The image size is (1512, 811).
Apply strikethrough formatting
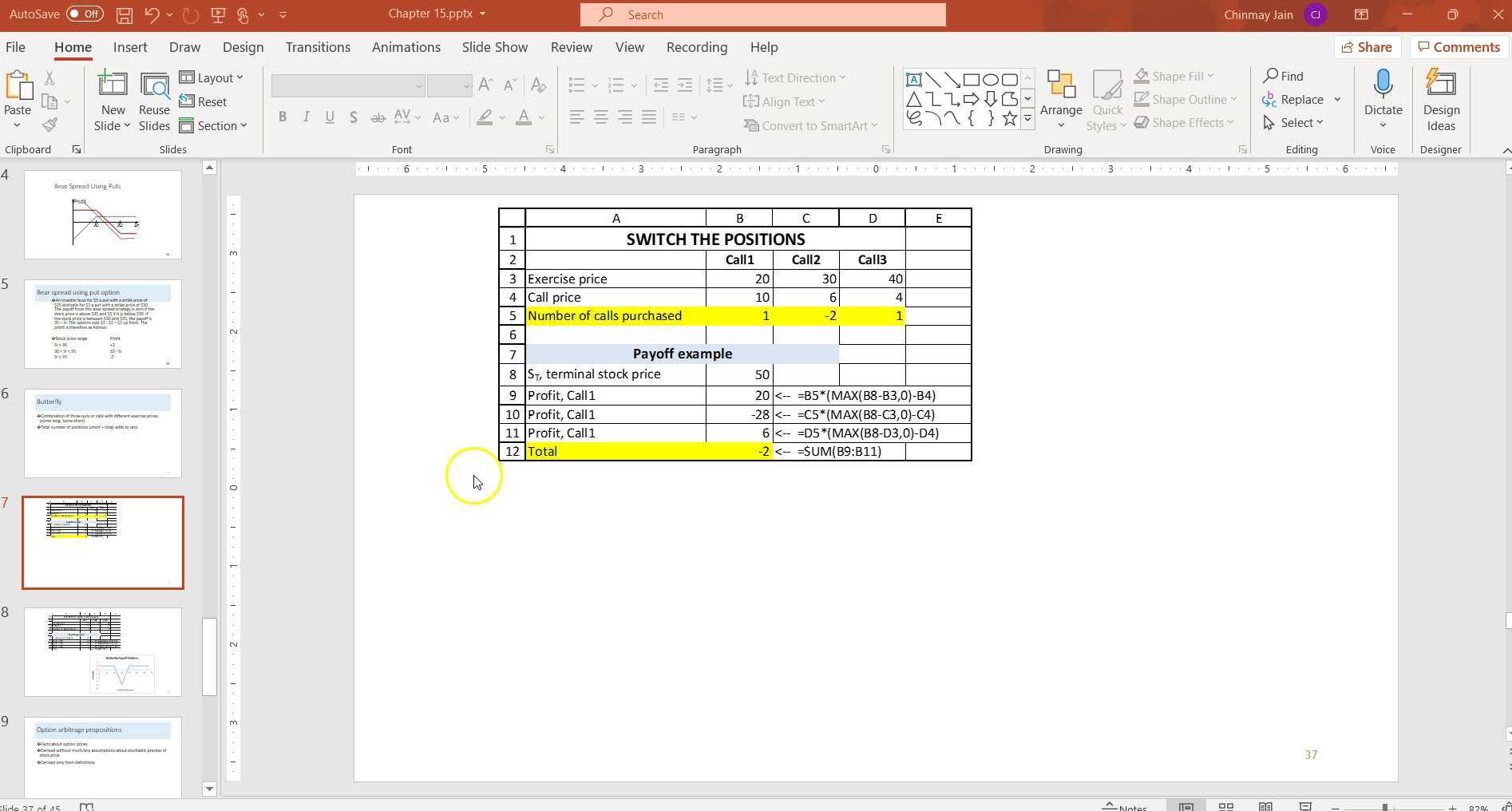coord(378,117)
